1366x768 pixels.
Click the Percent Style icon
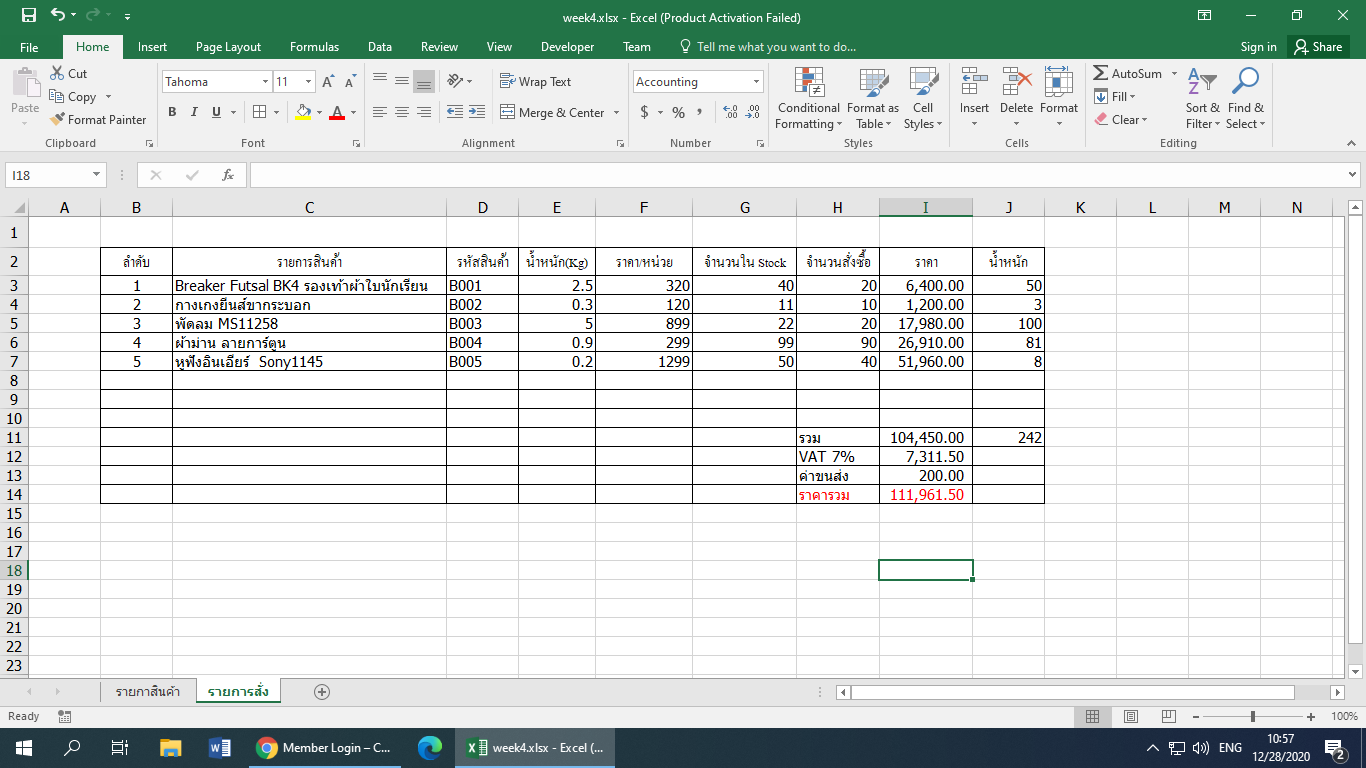[x=678, y=113]
